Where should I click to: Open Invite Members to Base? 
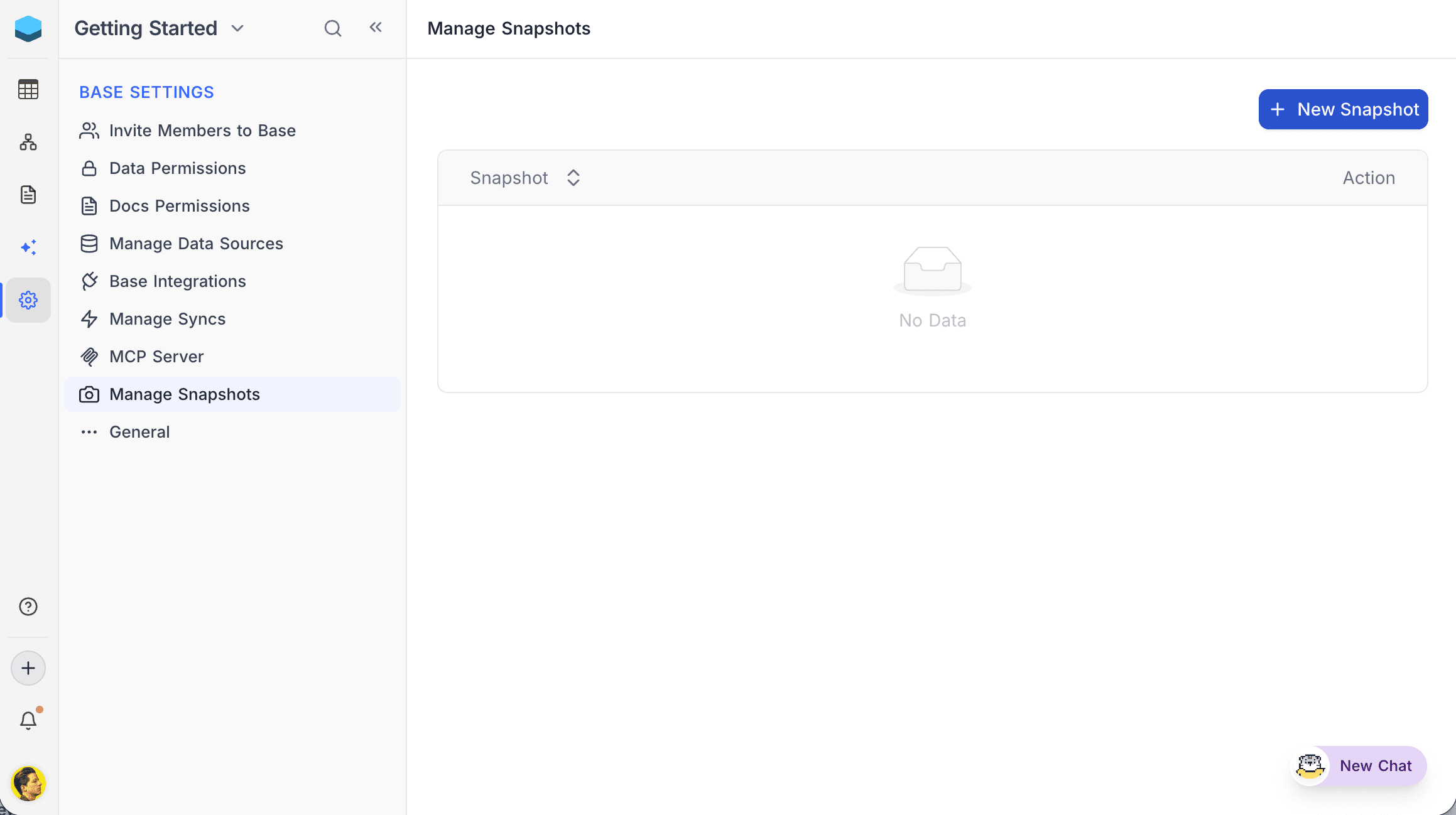(x=202, y=131)
